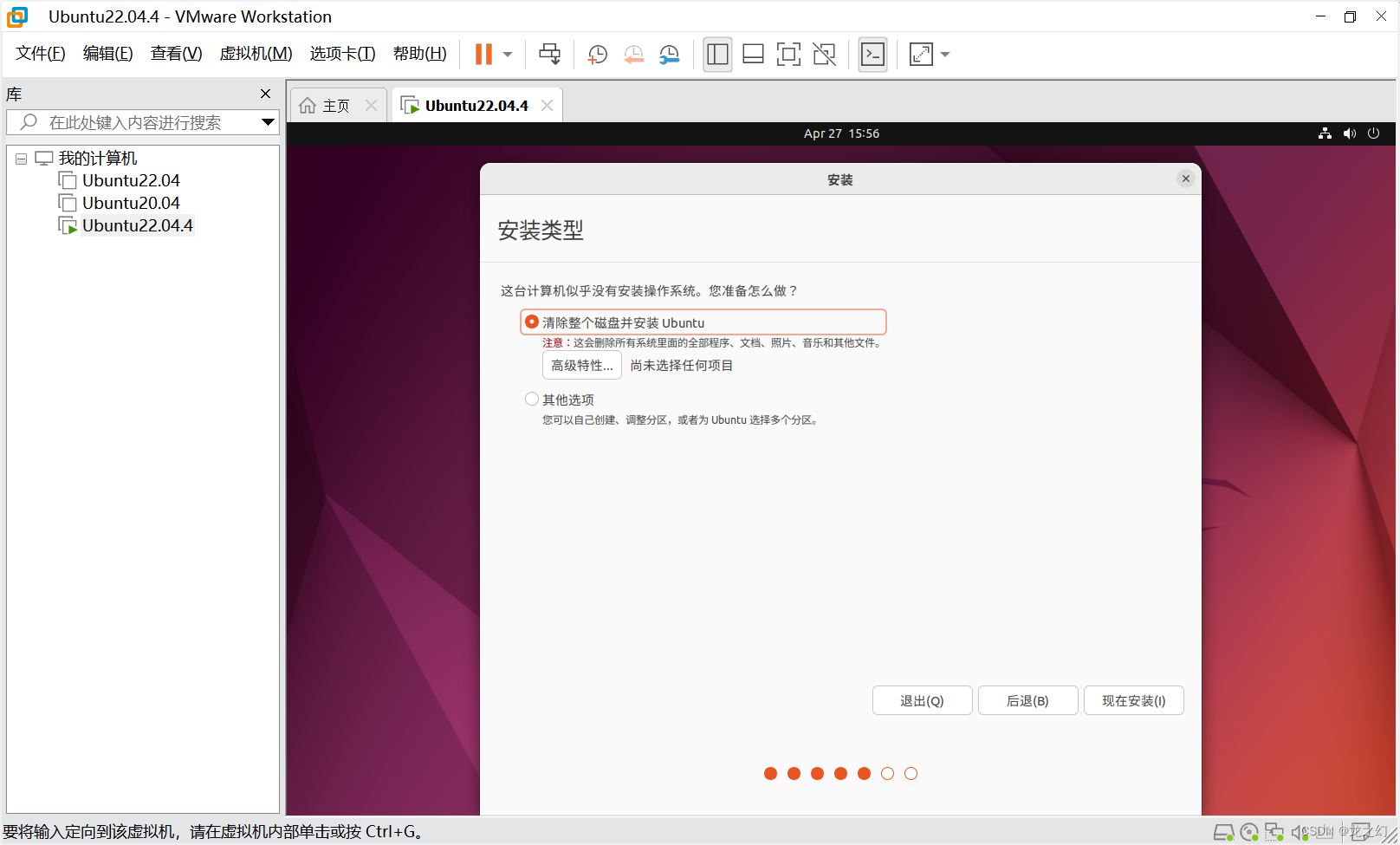Open the stretch display dropdown arrow
Screen dimensions: 1400x845
(945, 55)
